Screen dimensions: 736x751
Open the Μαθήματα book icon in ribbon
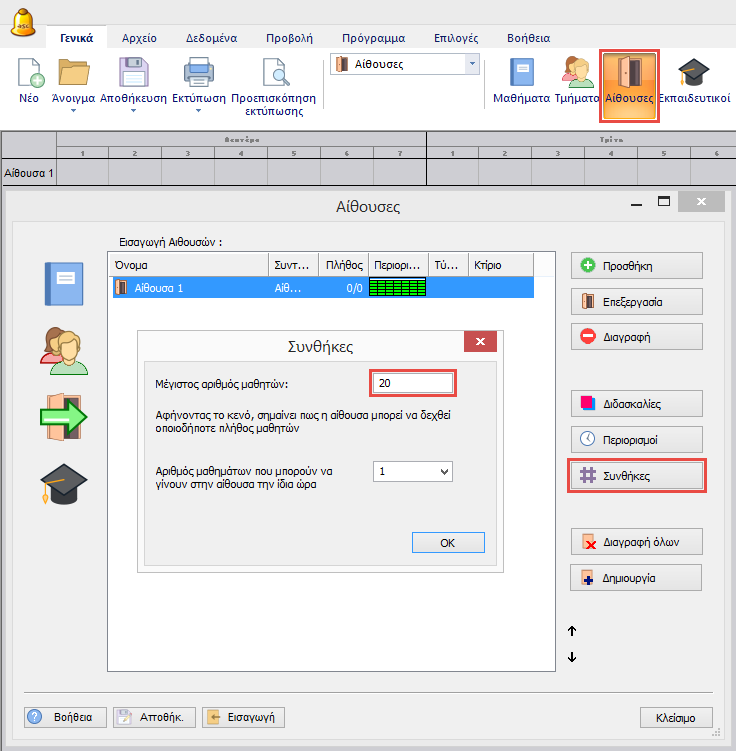point(521,77)
